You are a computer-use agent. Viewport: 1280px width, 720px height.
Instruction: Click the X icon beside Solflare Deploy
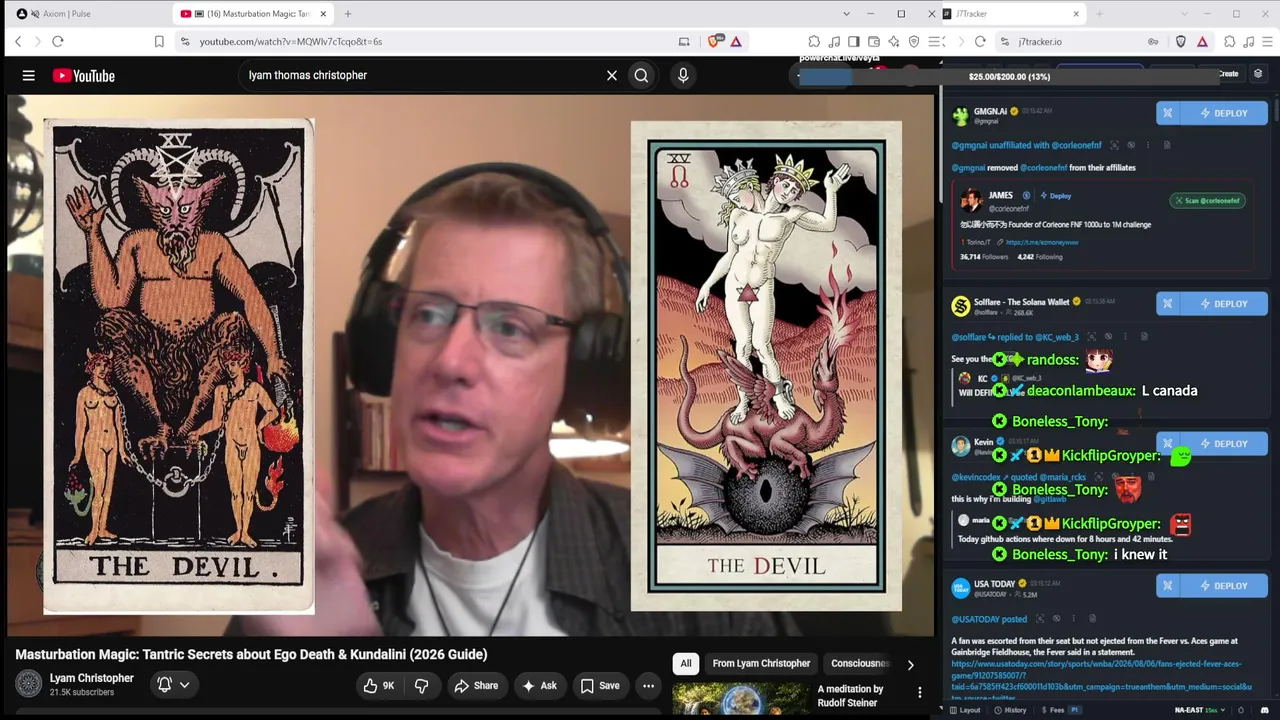1168,303
